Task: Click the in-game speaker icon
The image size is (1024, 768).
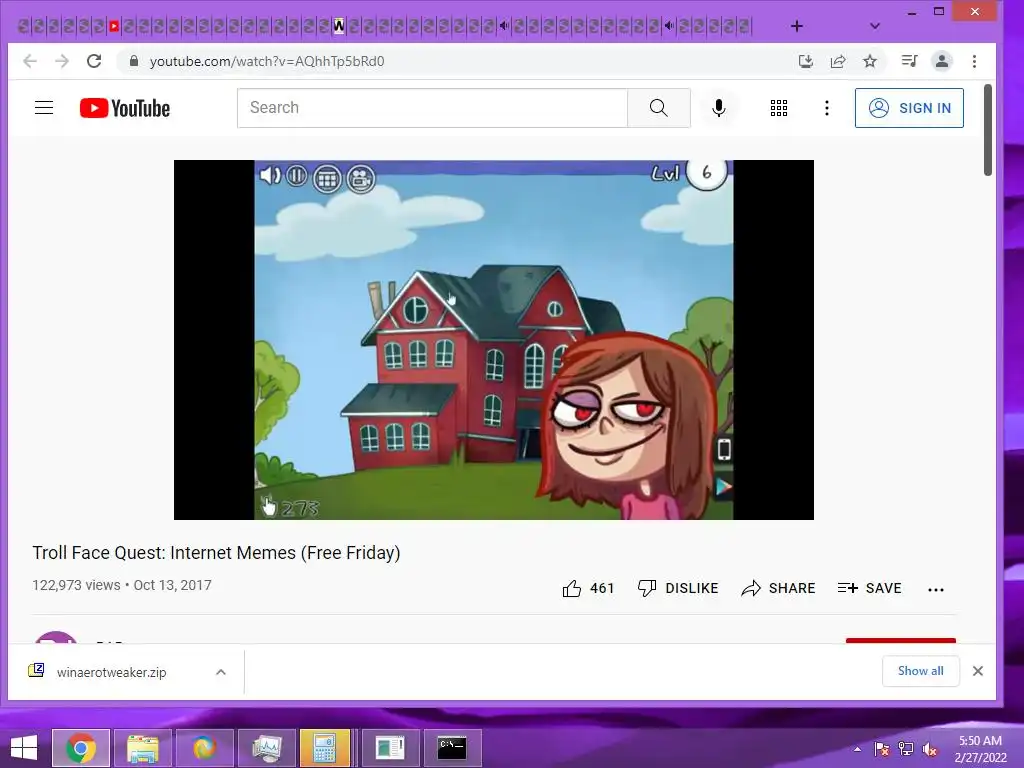Action: [x=270, y=175]
